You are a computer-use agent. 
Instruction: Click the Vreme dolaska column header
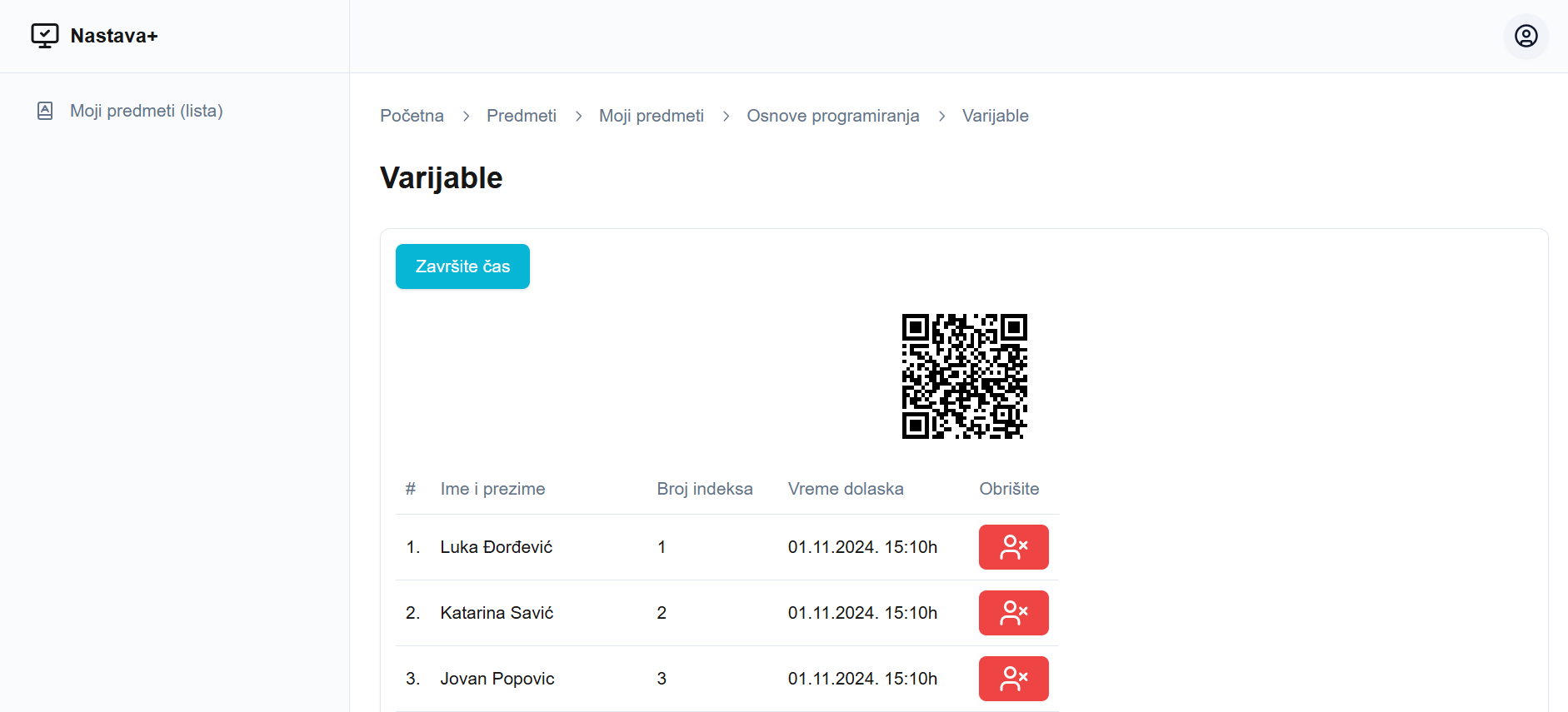tap(845, 489)
